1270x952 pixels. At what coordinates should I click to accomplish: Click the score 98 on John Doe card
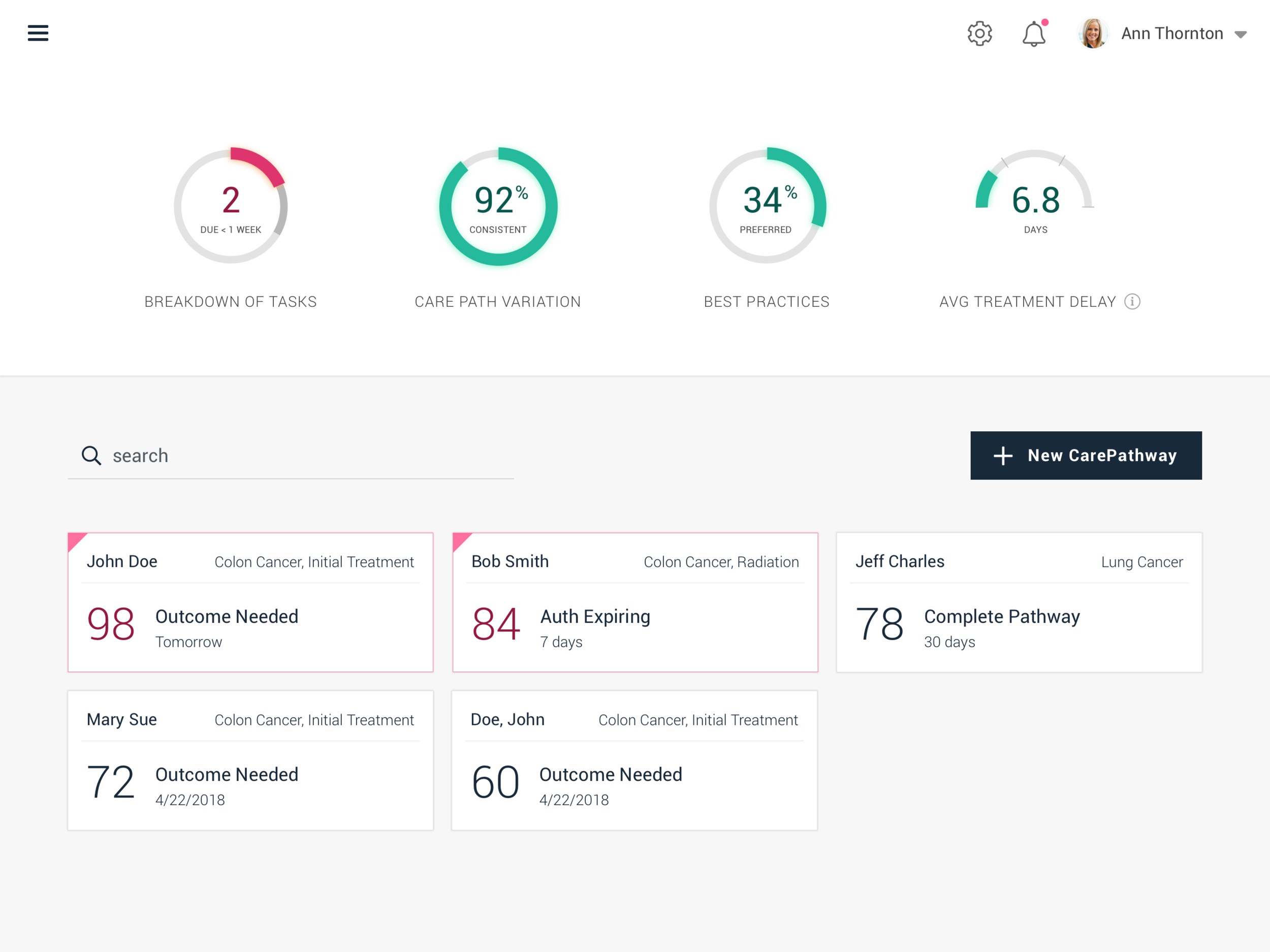click(x=111, y=625)
